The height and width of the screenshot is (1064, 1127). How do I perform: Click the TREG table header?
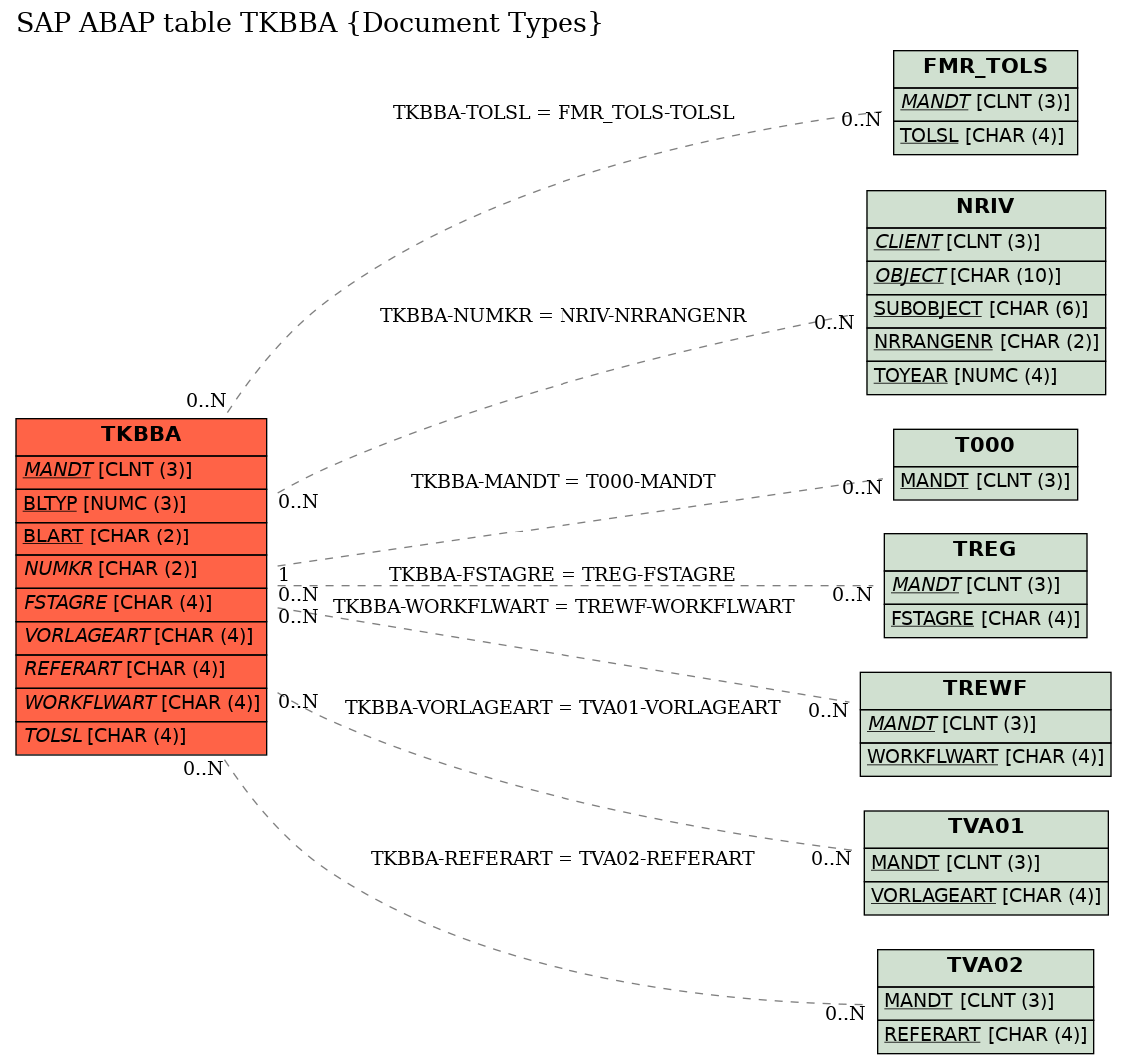[x=985, y=552]
